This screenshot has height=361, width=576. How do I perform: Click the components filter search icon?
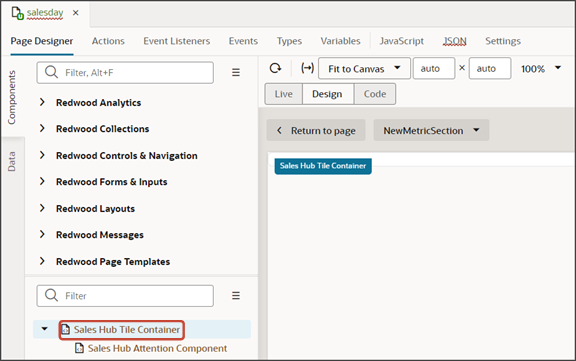point(51,72)
